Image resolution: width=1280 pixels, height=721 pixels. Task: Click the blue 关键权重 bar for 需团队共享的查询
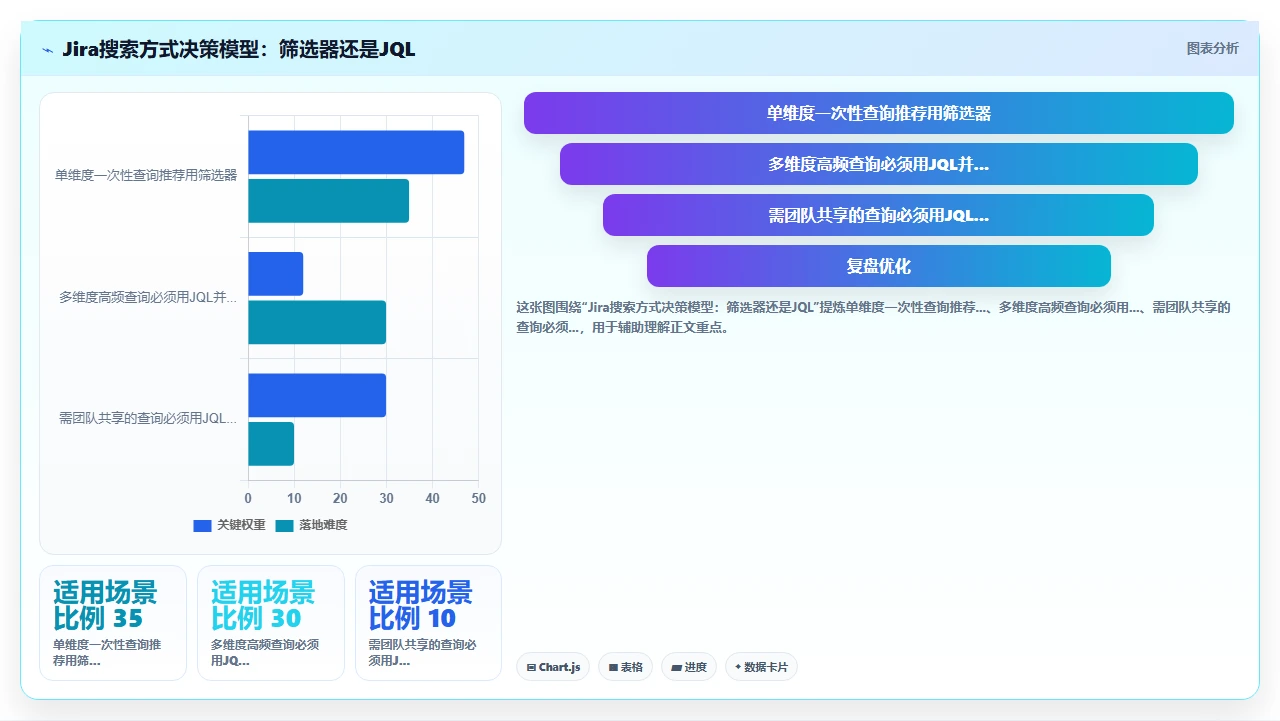coord(317,395)
